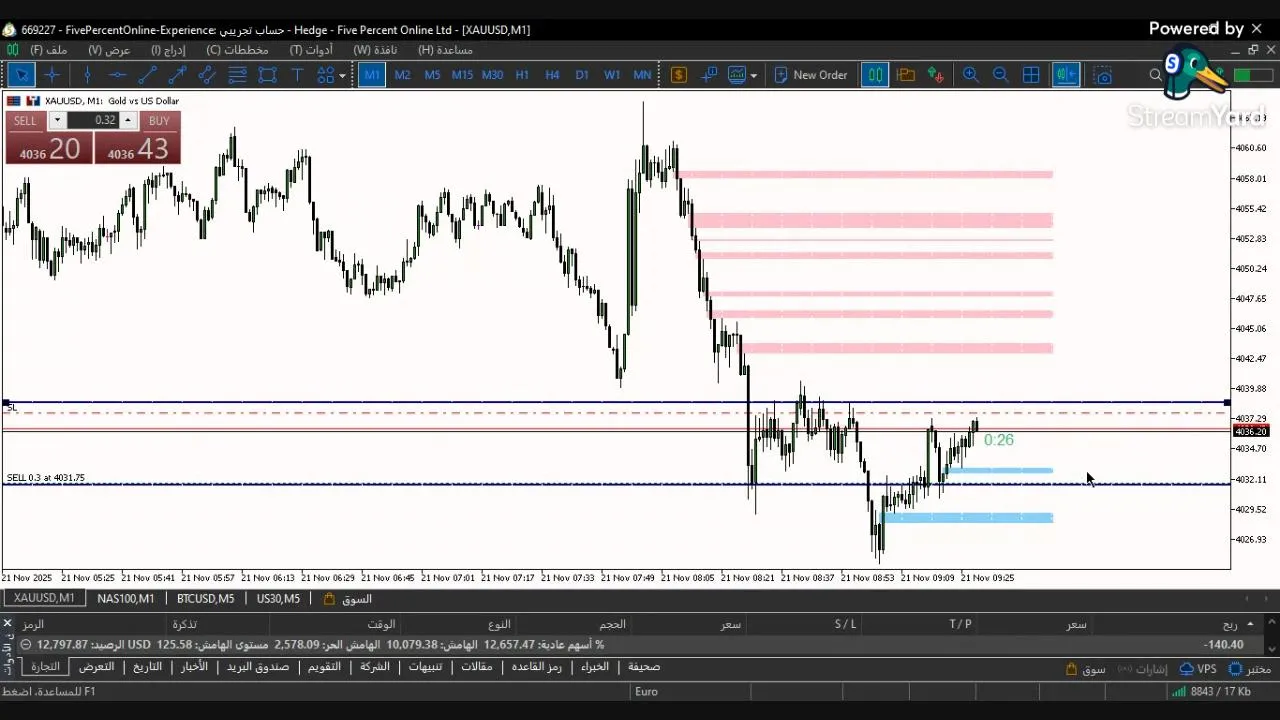Zoom in on the chart
The height and width of the screenshot is (720, 1280).
pos(971,75)
